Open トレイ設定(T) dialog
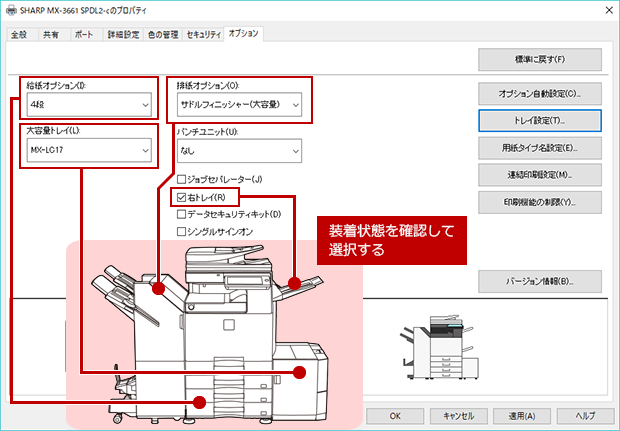620x431 pixels. [x=540, y=121]
